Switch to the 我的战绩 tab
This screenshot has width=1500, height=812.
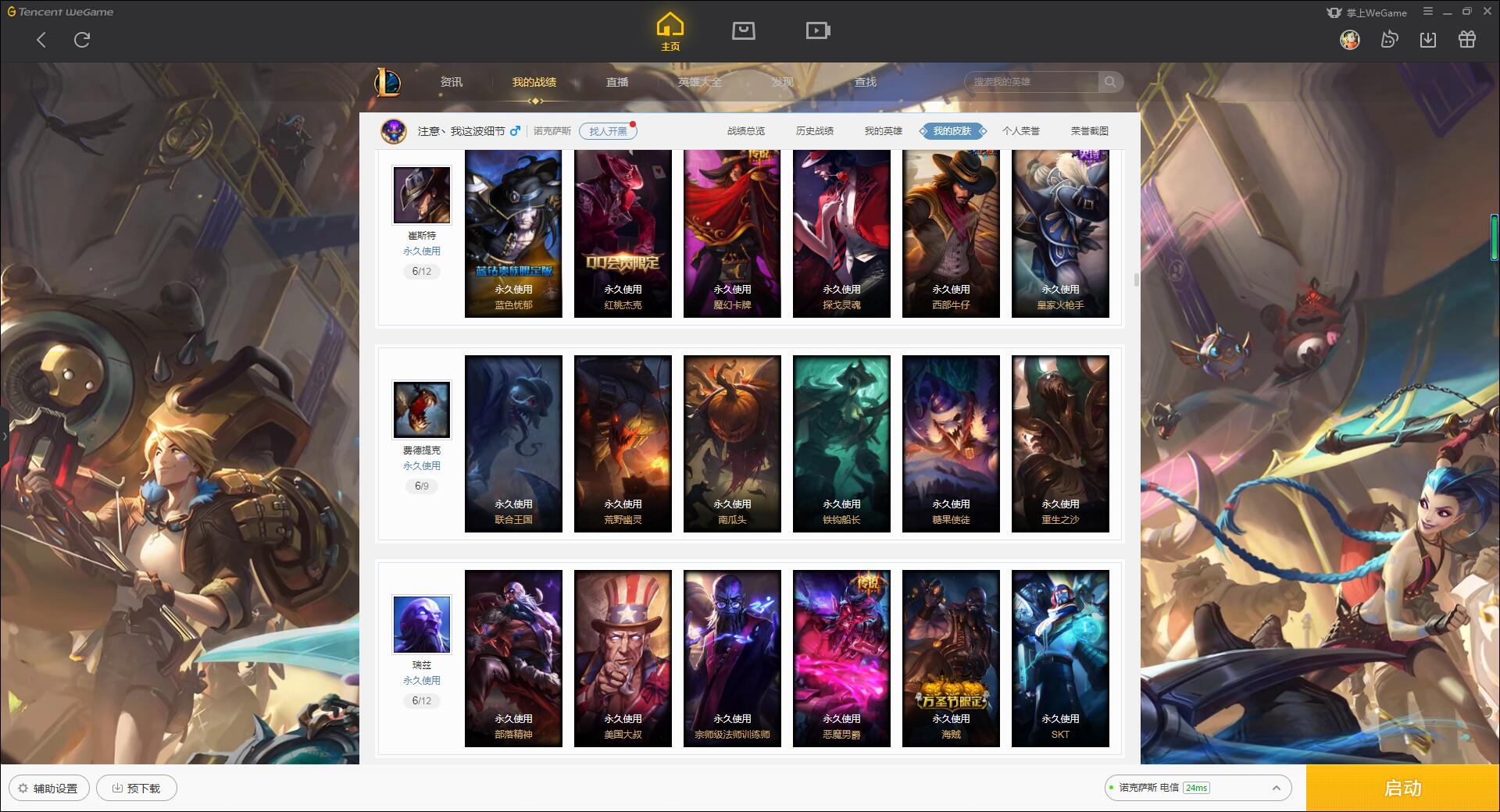pos(534,82)
